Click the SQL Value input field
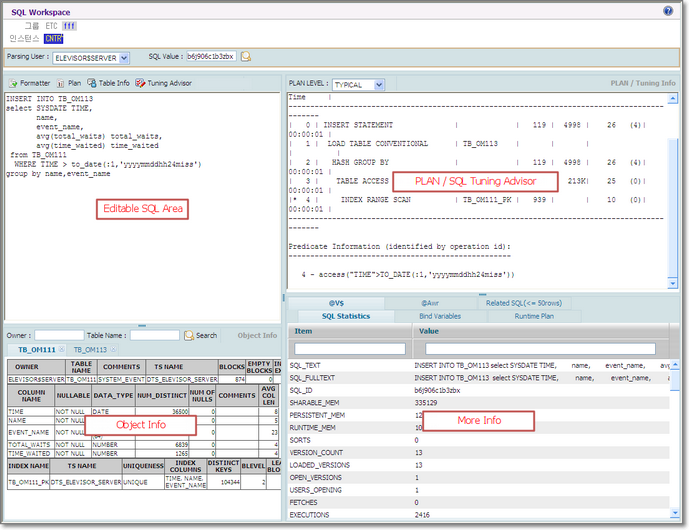689x530 pixels. [x=211, y=56]
